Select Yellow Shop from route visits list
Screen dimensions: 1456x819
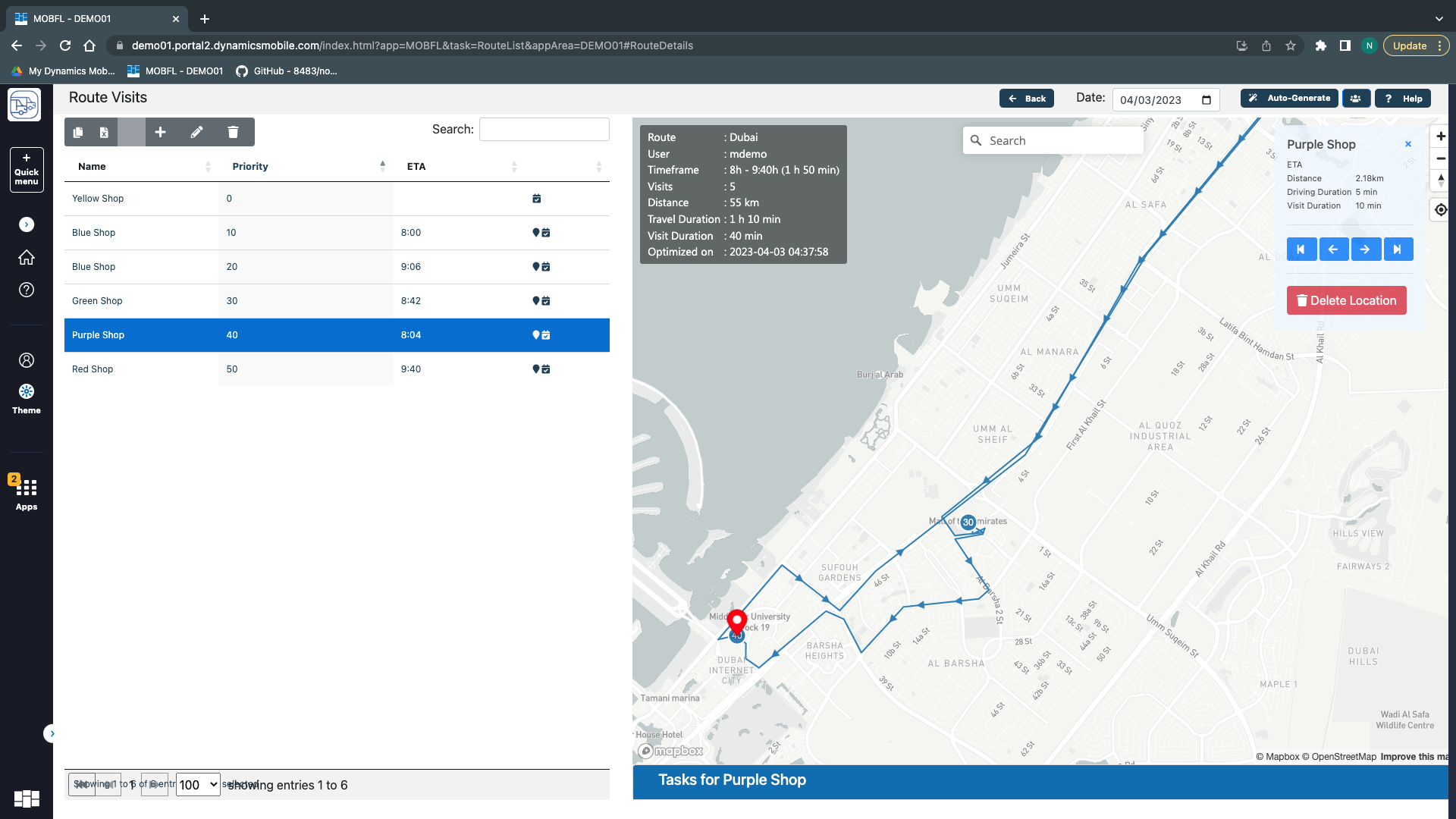(x=98, y=198)
